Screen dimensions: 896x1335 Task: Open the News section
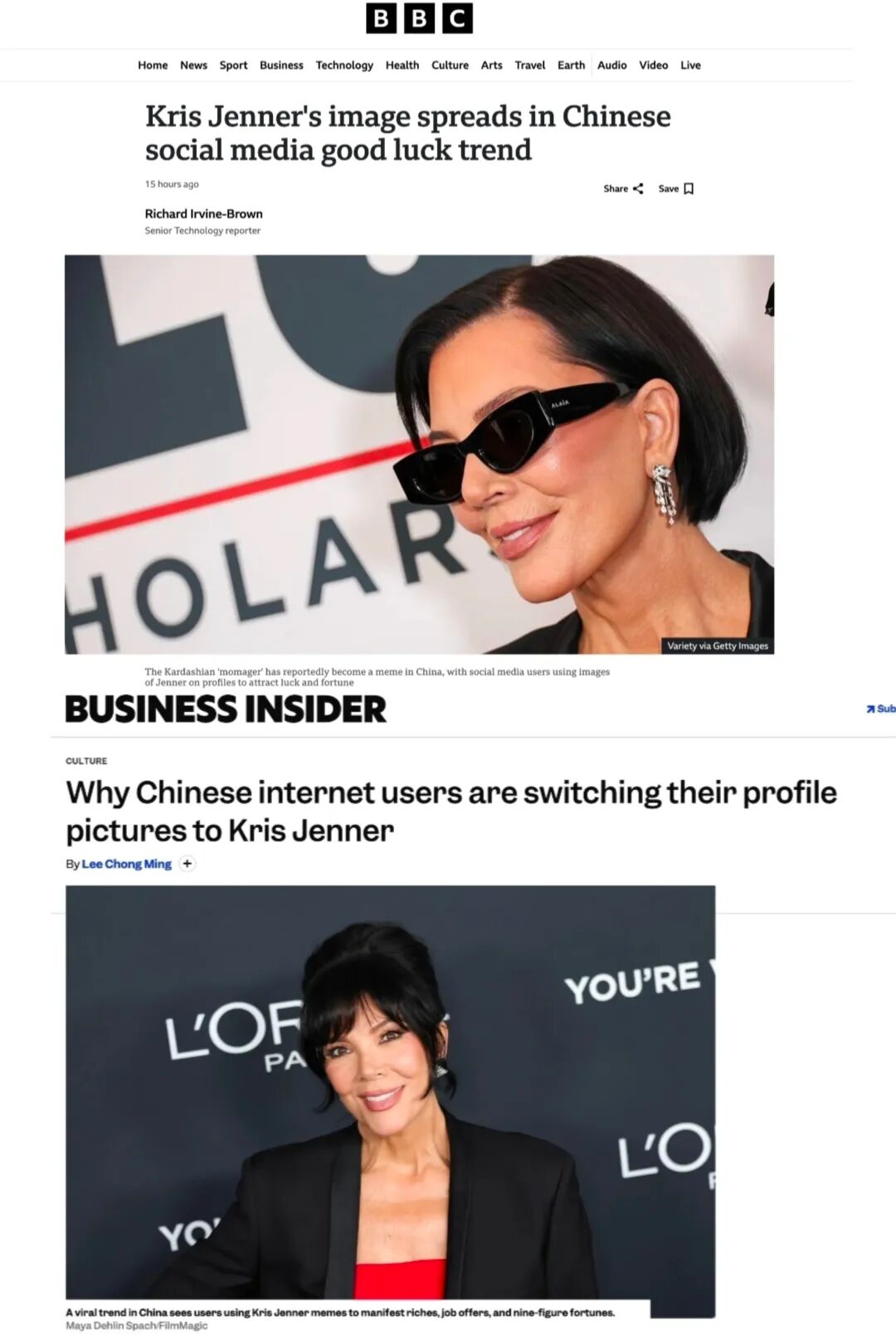coord(193,65)
